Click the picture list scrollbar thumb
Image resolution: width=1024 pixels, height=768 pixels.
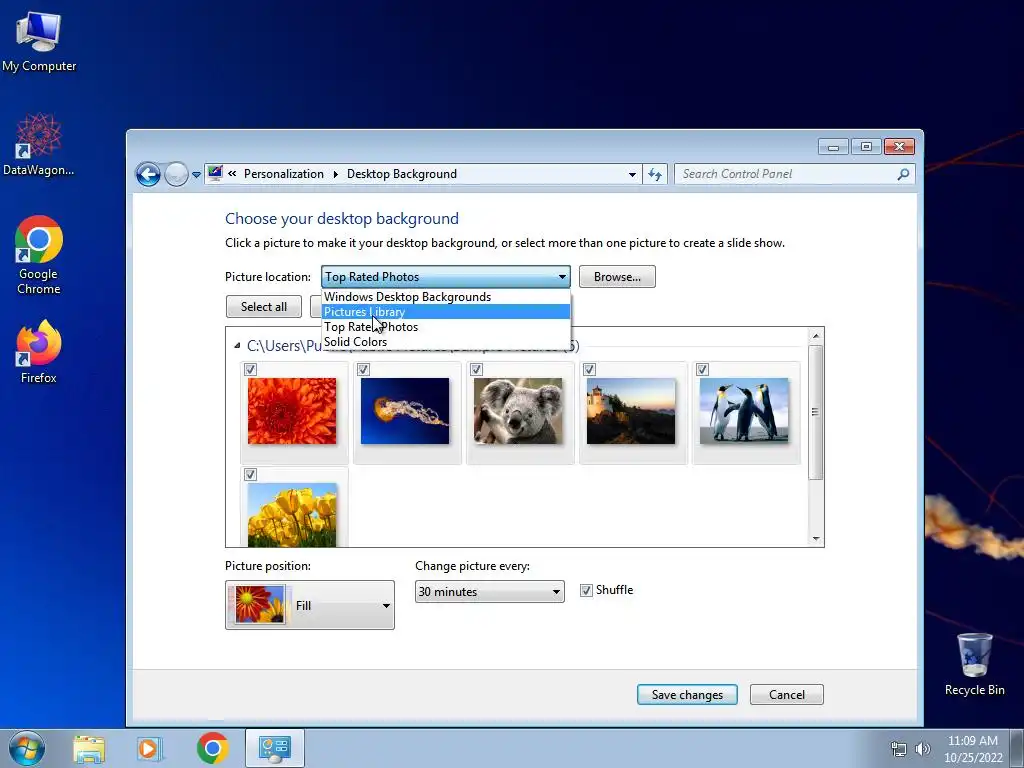pyautogui.click(x=816, y=412)
